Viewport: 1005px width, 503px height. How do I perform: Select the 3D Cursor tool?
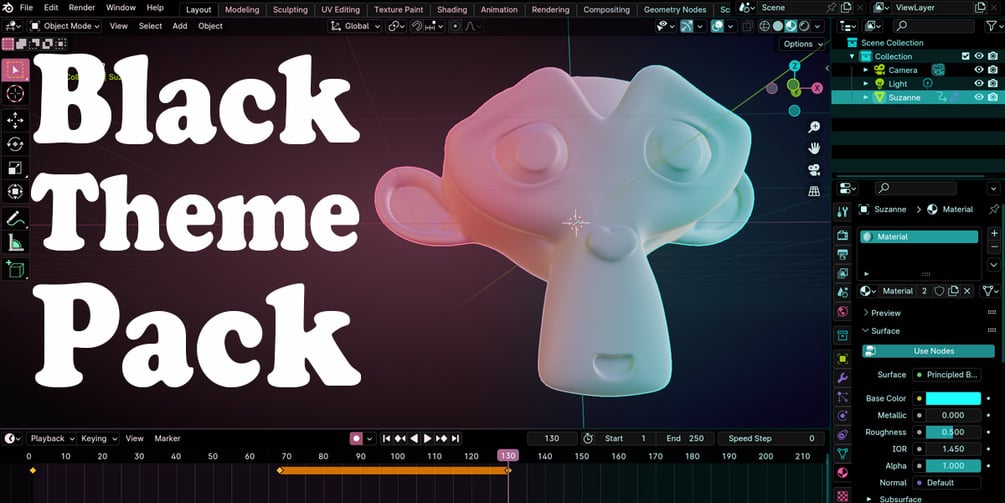[x=15, y=94]
